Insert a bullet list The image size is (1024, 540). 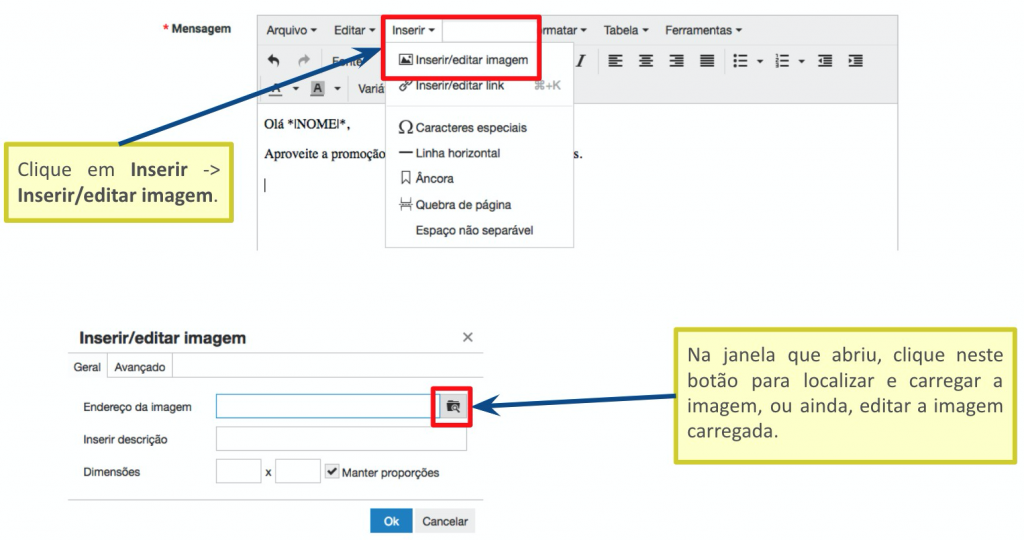point(741,61)
